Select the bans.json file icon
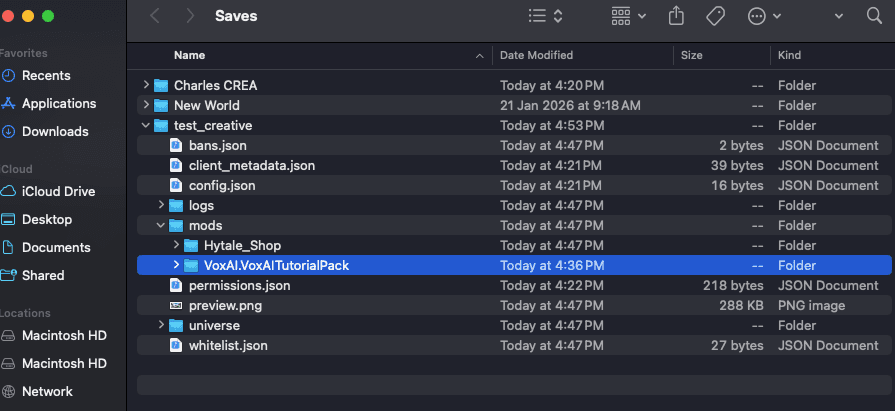The image size is (895, 411). pyautogui.click(x=176, y=145)
